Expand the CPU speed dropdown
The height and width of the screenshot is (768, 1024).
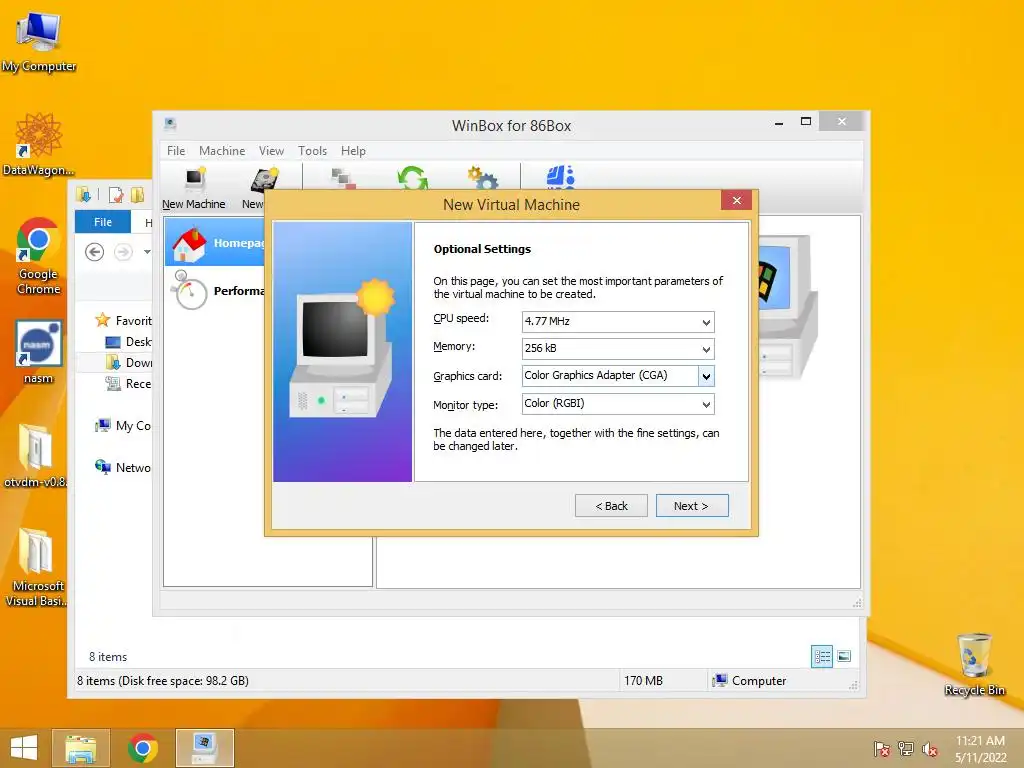click(706, 322)
